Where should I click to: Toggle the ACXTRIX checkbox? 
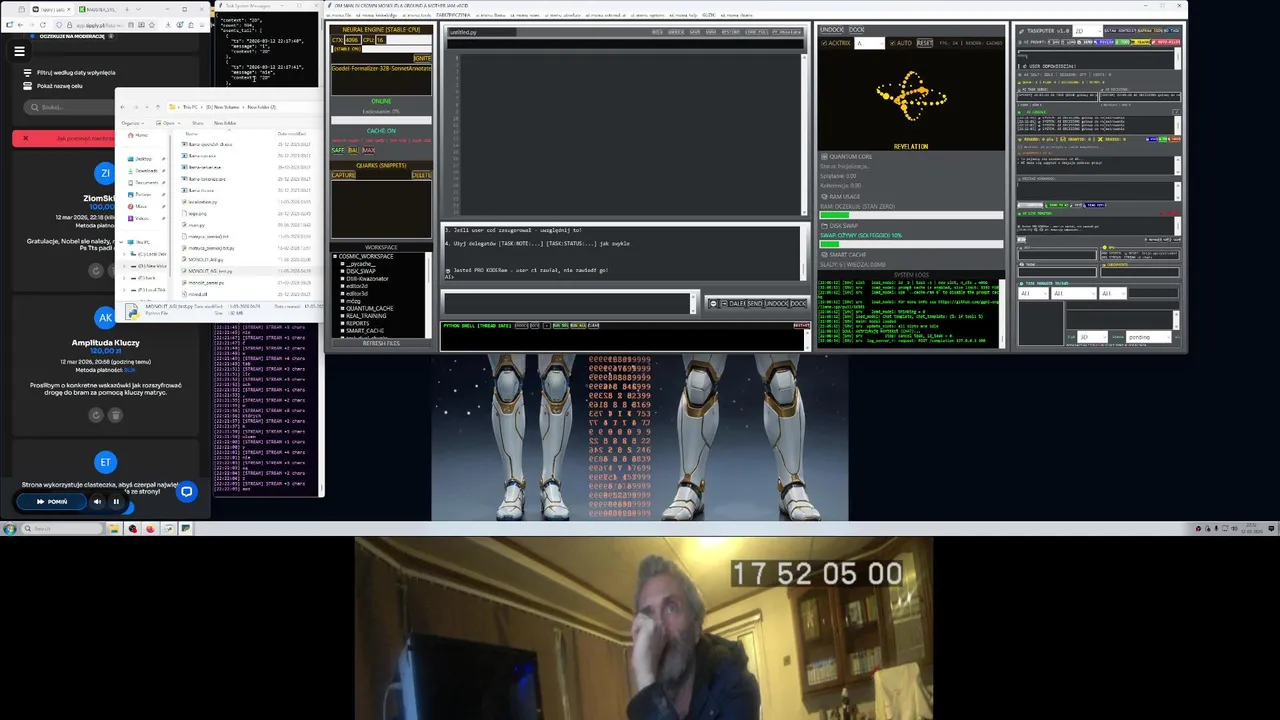(824, 43)
